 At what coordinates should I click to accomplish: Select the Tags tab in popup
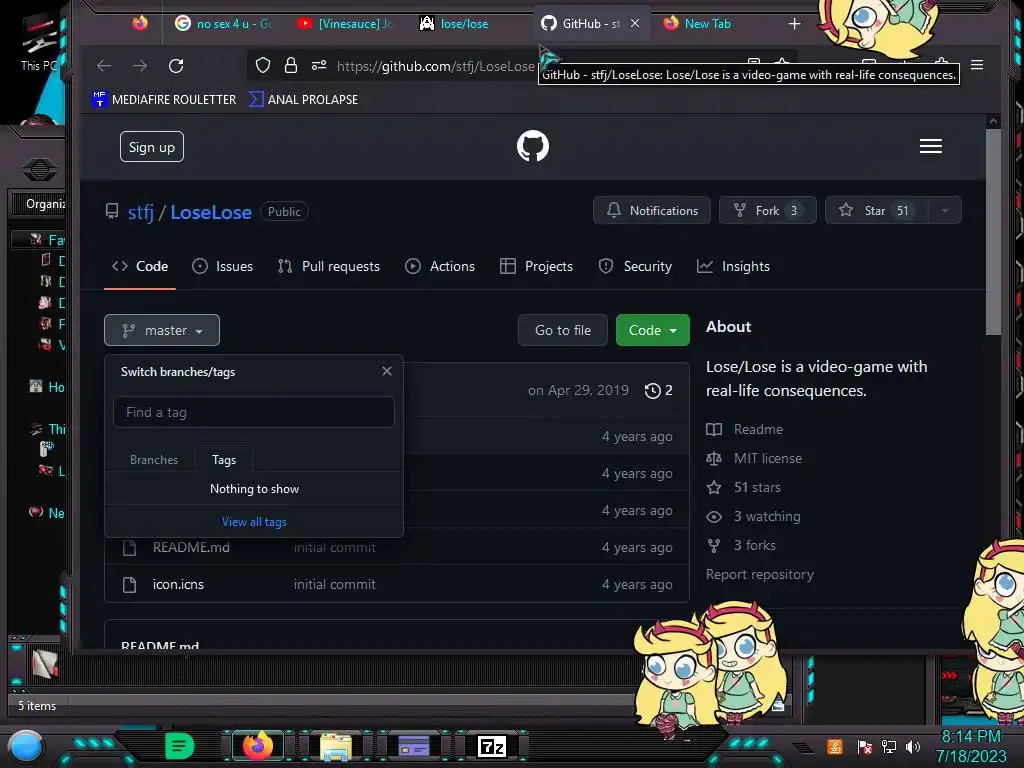coord(224,460)
